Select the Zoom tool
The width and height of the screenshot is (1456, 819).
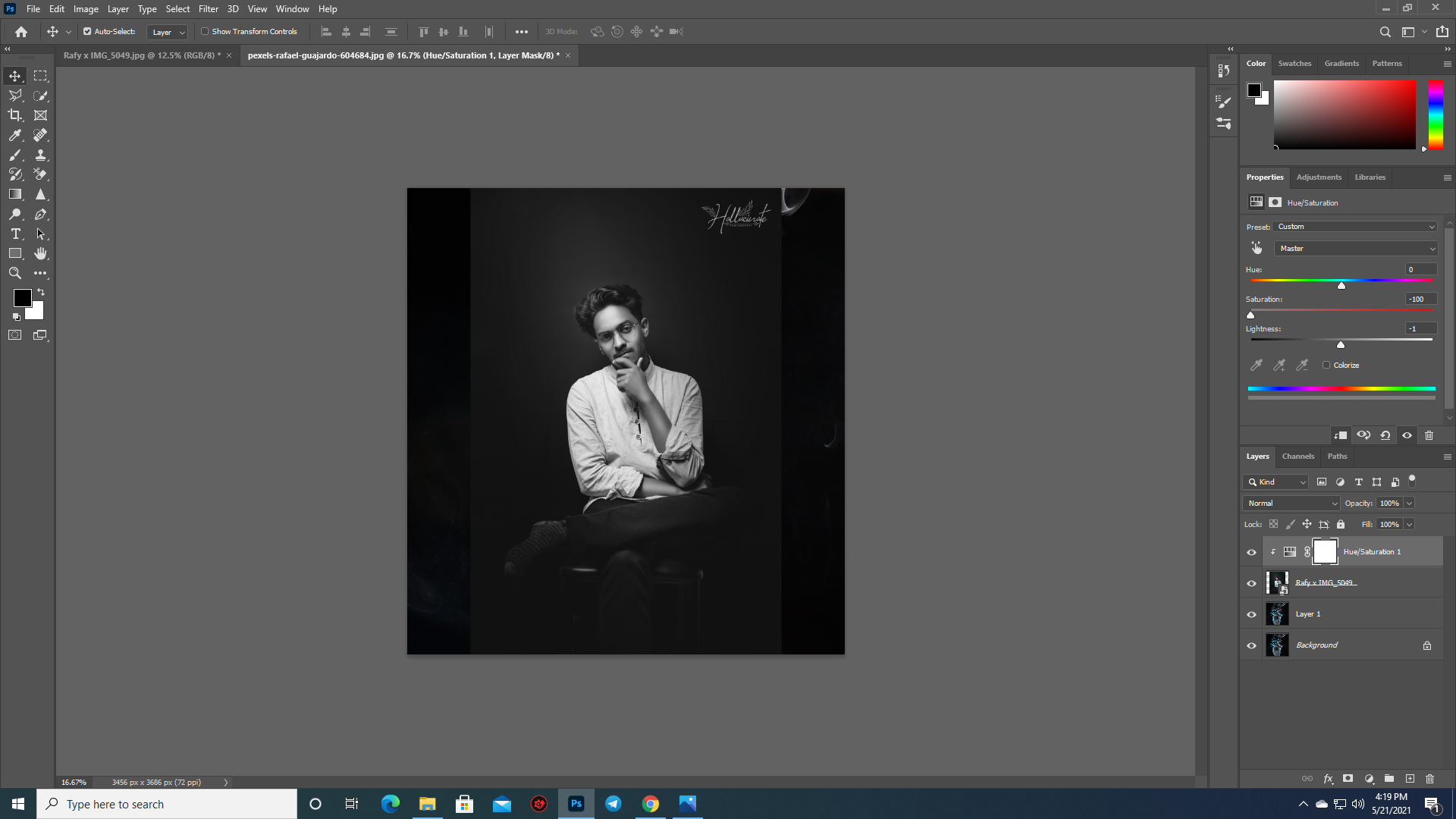(14, 273)
